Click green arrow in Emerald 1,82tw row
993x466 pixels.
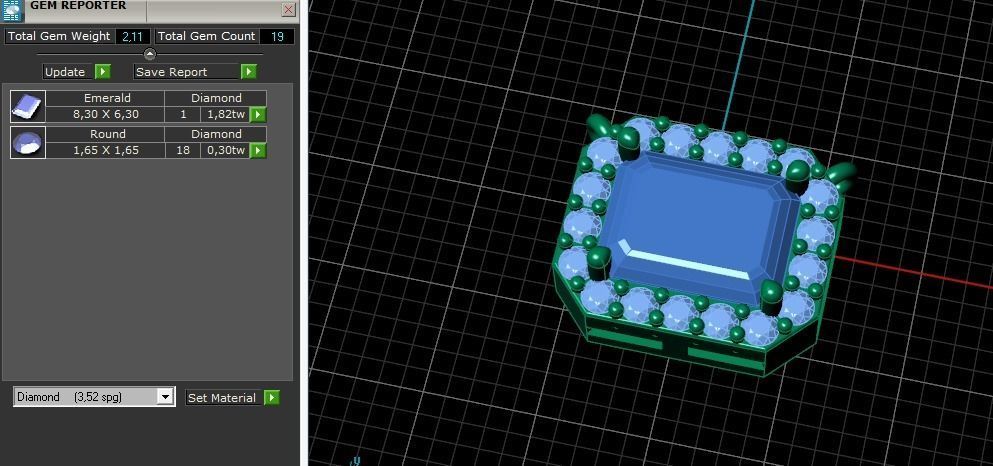258,115
